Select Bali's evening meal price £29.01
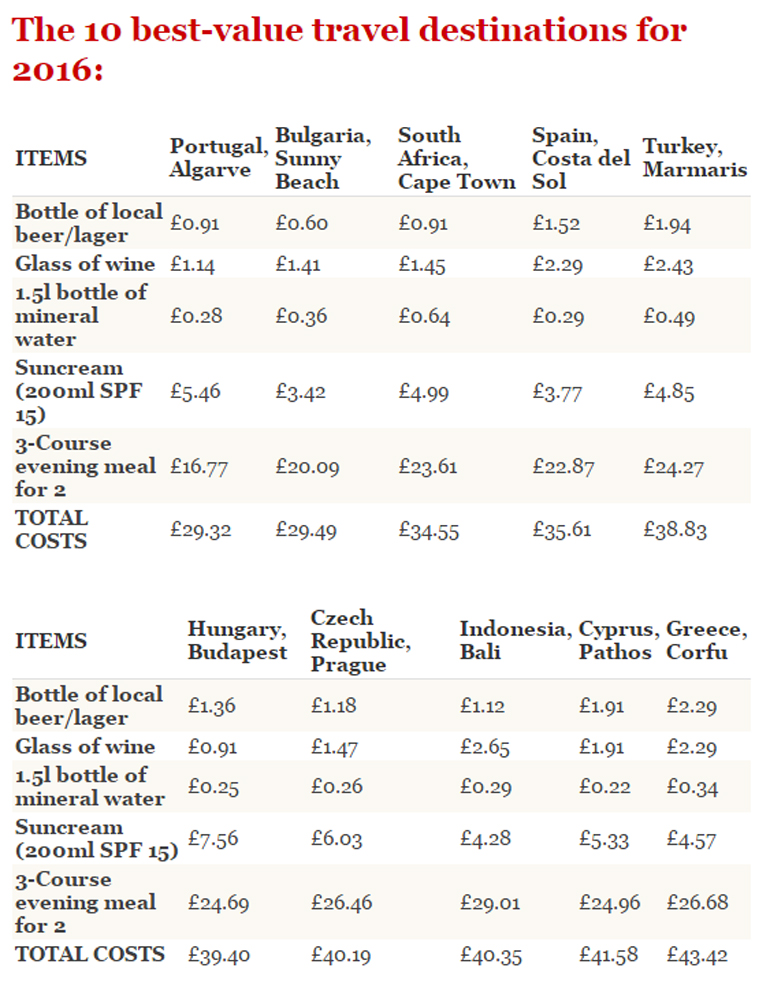 (490, 903)
